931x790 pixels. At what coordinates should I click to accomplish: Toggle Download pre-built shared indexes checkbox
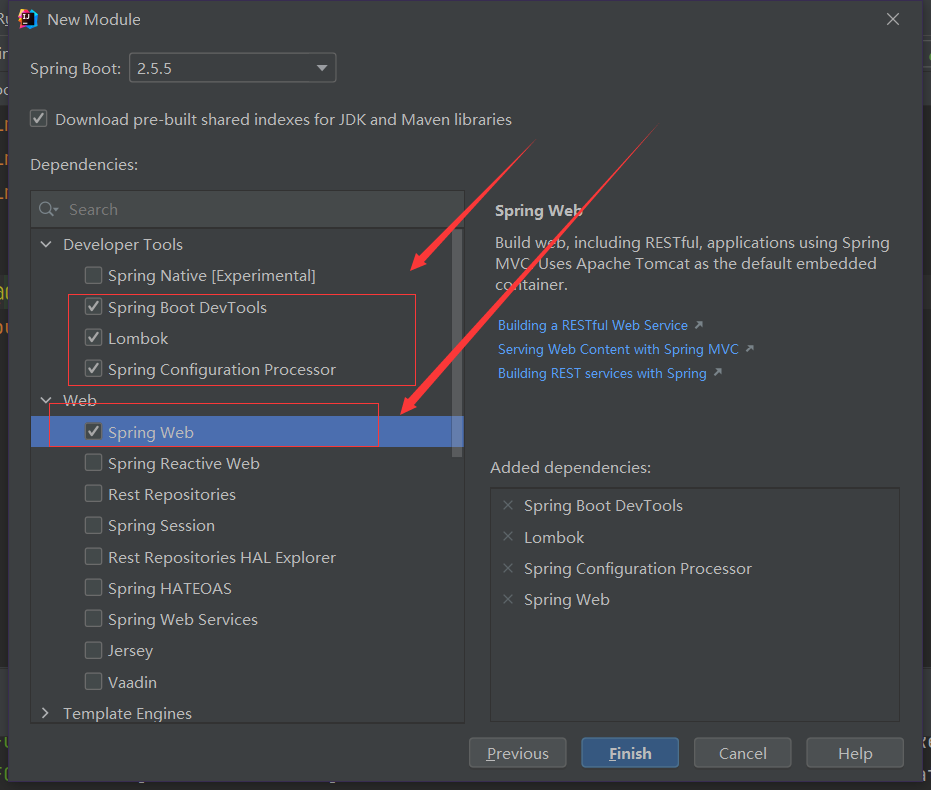click(39, 118)
